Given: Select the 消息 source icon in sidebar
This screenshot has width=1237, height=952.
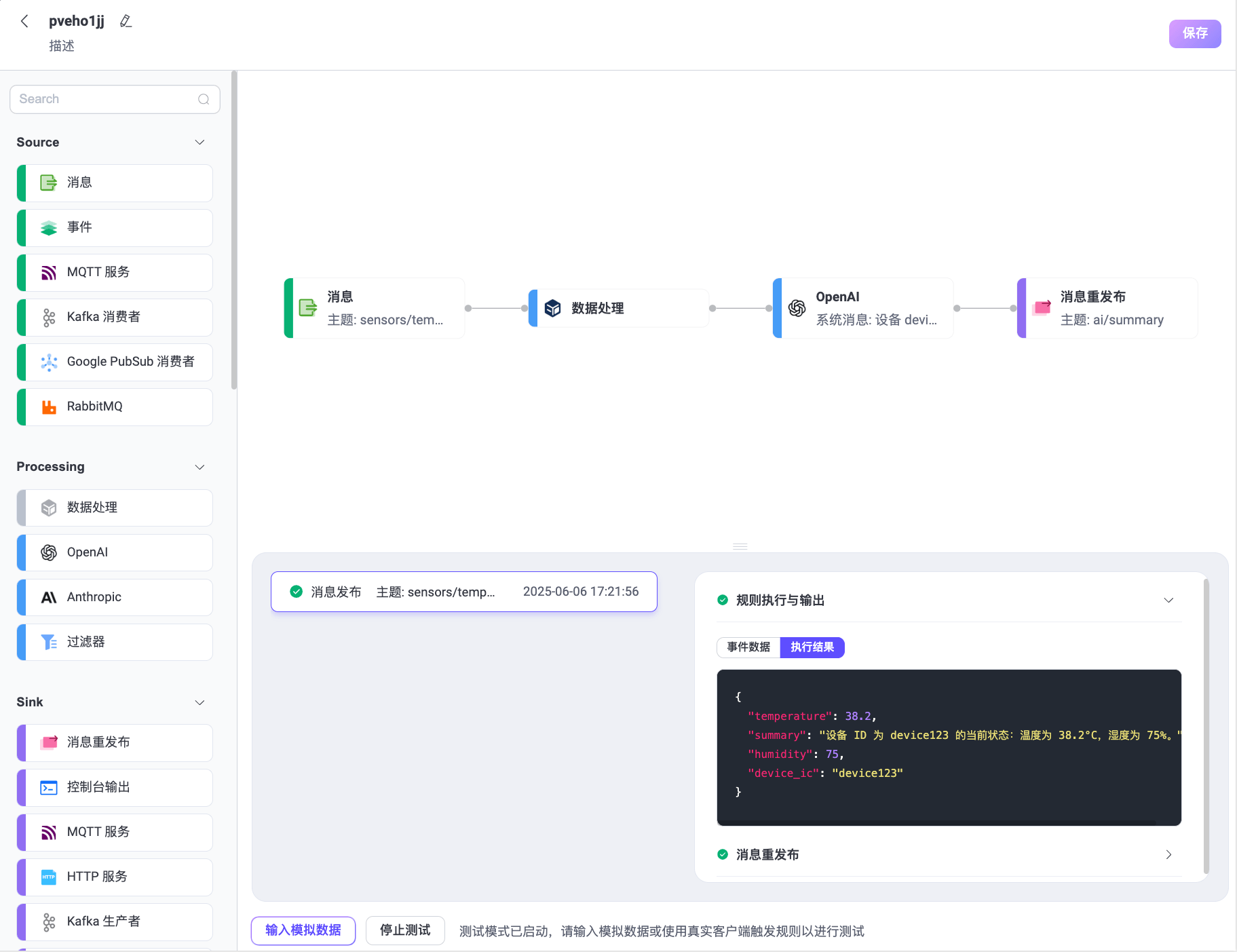Looking at the screenshot, I should pos(48,183).
